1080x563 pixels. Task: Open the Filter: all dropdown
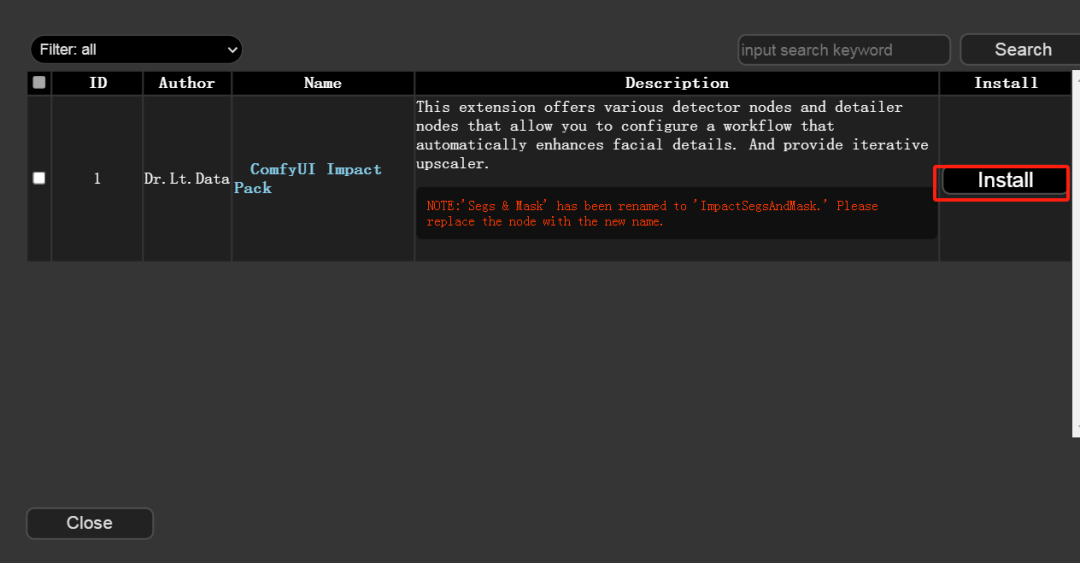136,50
